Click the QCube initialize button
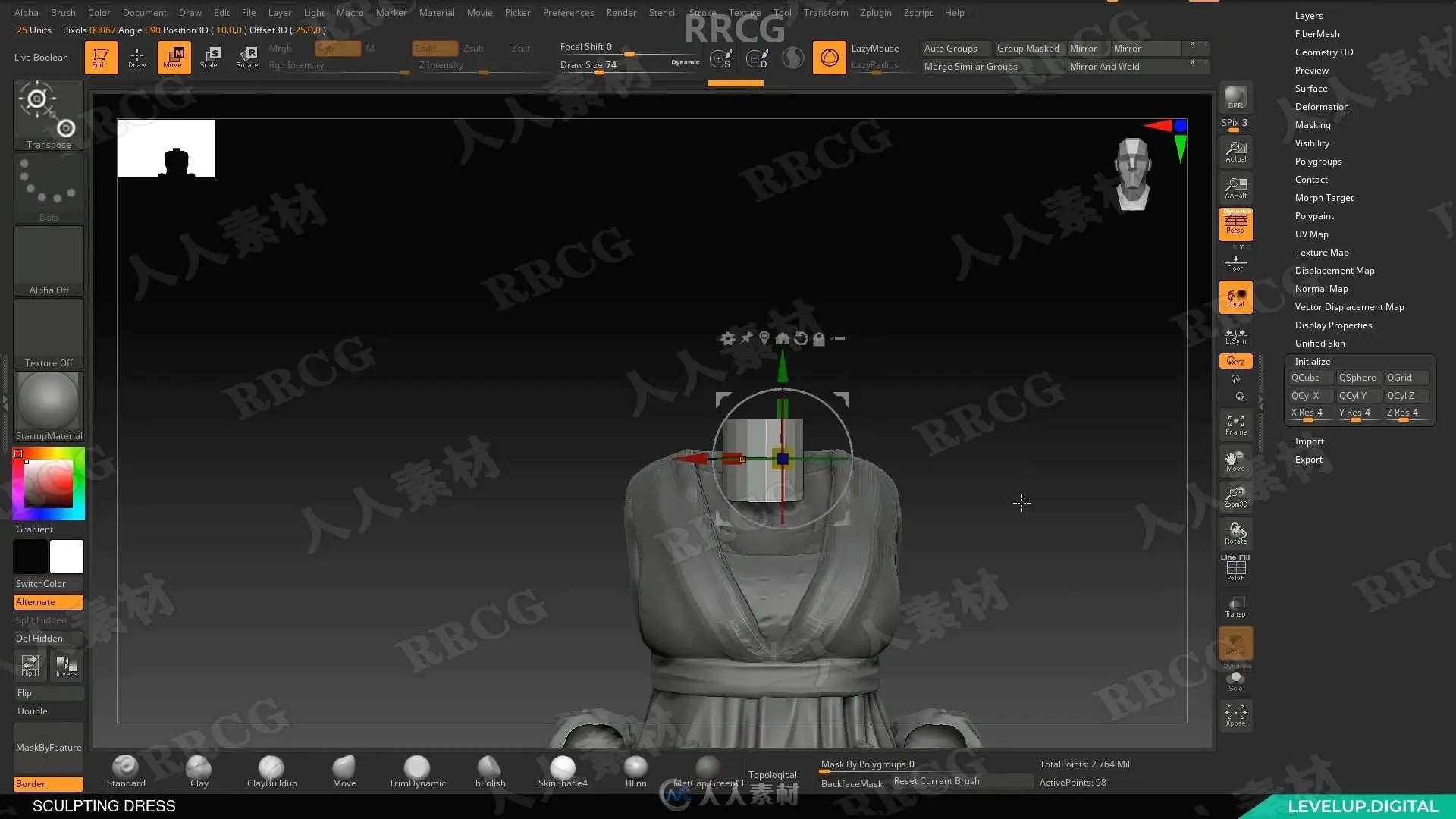The height and width of the screenshot is (819, 1456). 1310,378
